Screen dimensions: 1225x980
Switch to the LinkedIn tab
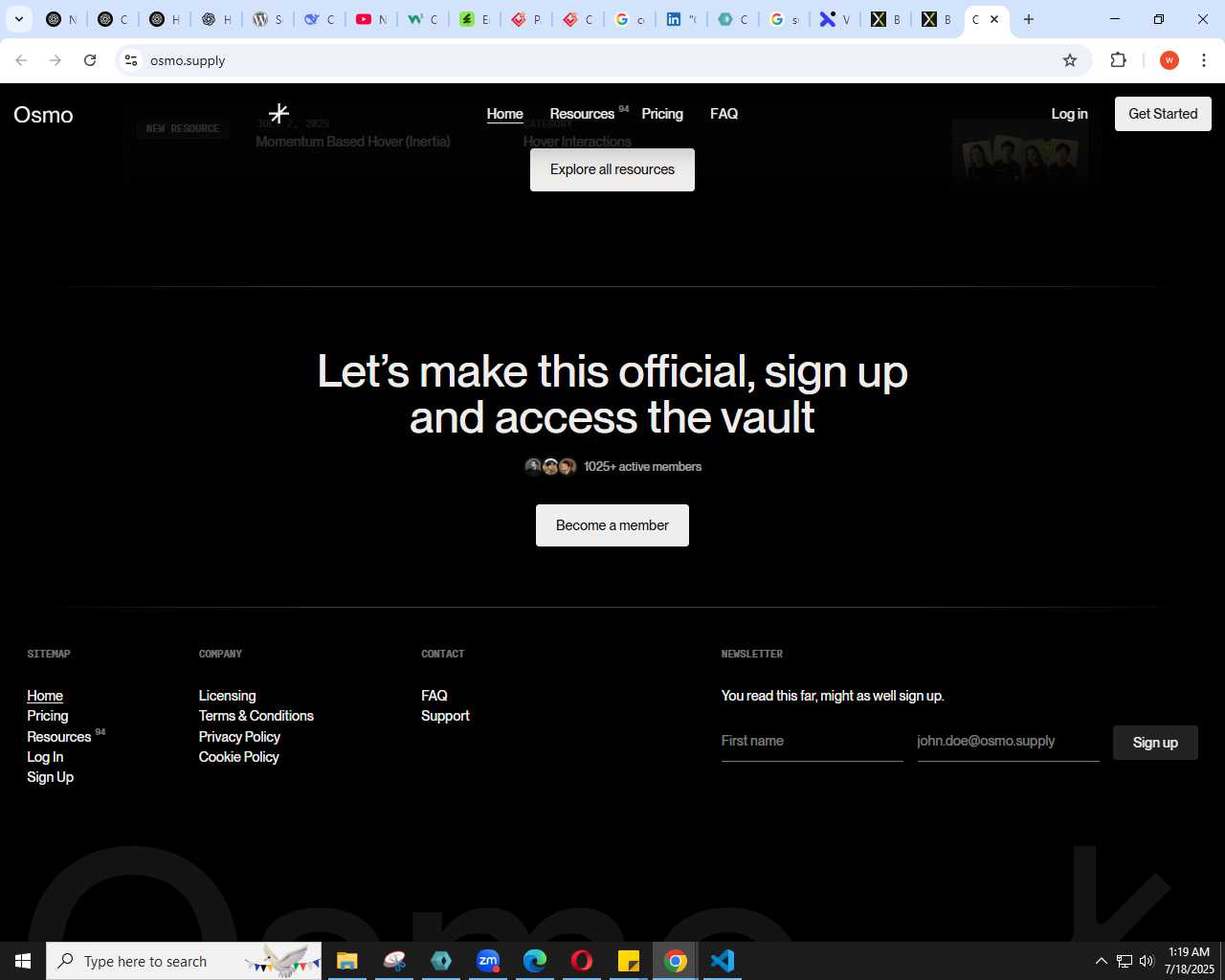coord(681,19)
